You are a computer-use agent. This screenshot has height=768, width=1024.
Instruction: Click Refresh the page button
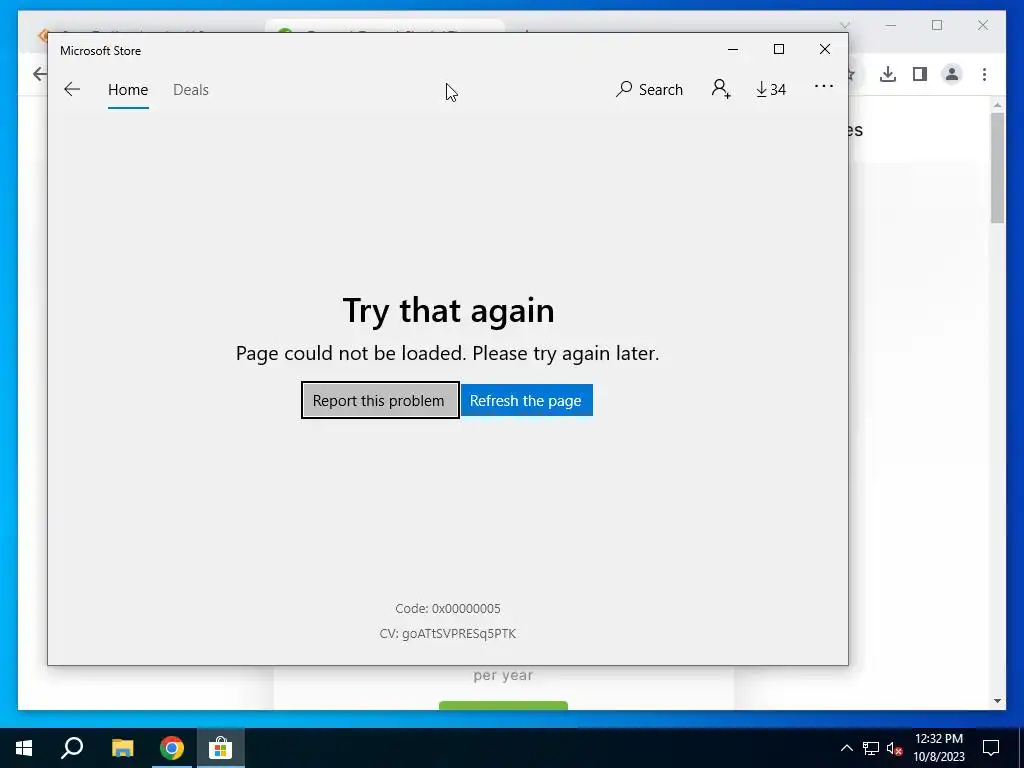point(526,400)
